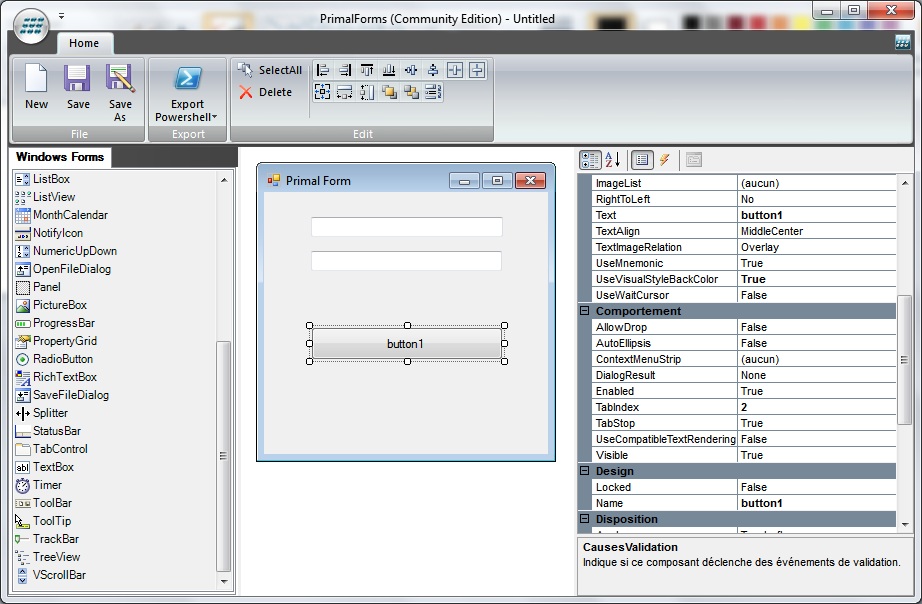Open the quick access toolbar dropdown arrow

pyautogui.click(x=61, y=16)
